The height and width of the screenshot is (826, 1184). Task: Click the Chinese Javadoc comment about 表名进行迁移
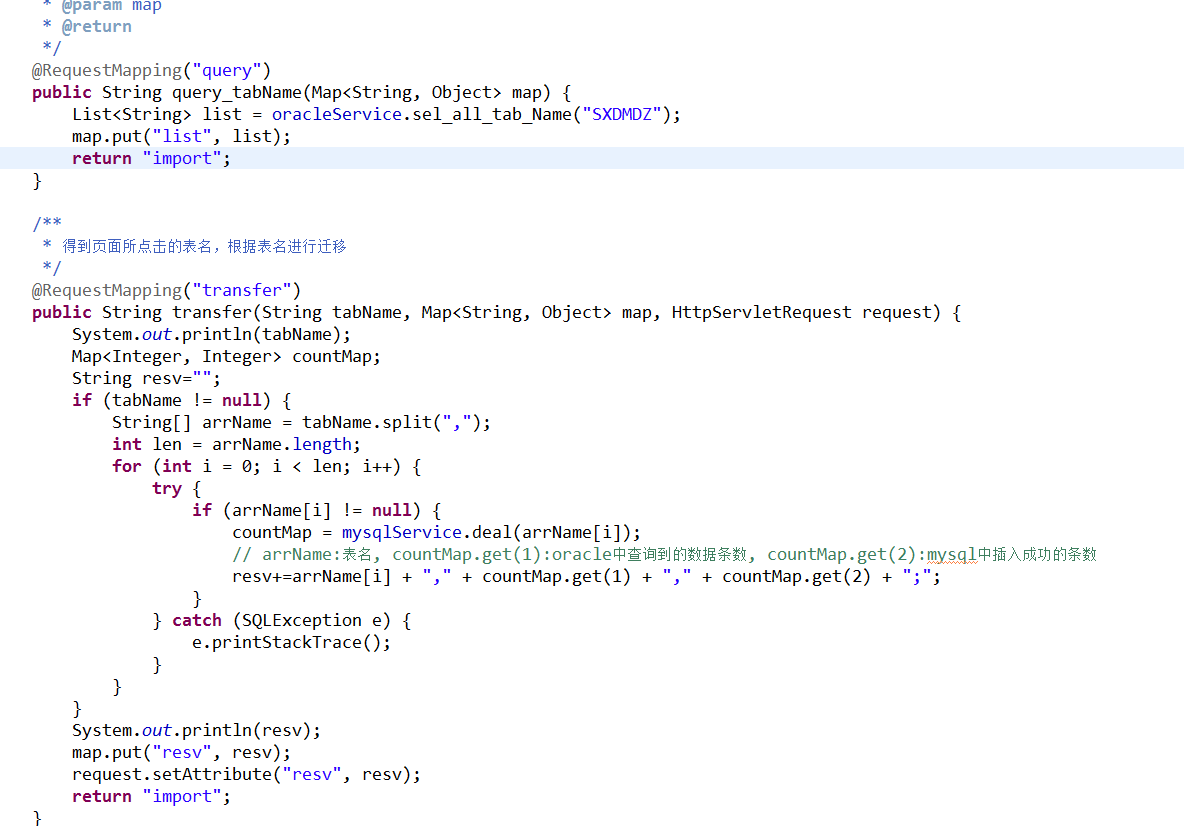[204, 246]
